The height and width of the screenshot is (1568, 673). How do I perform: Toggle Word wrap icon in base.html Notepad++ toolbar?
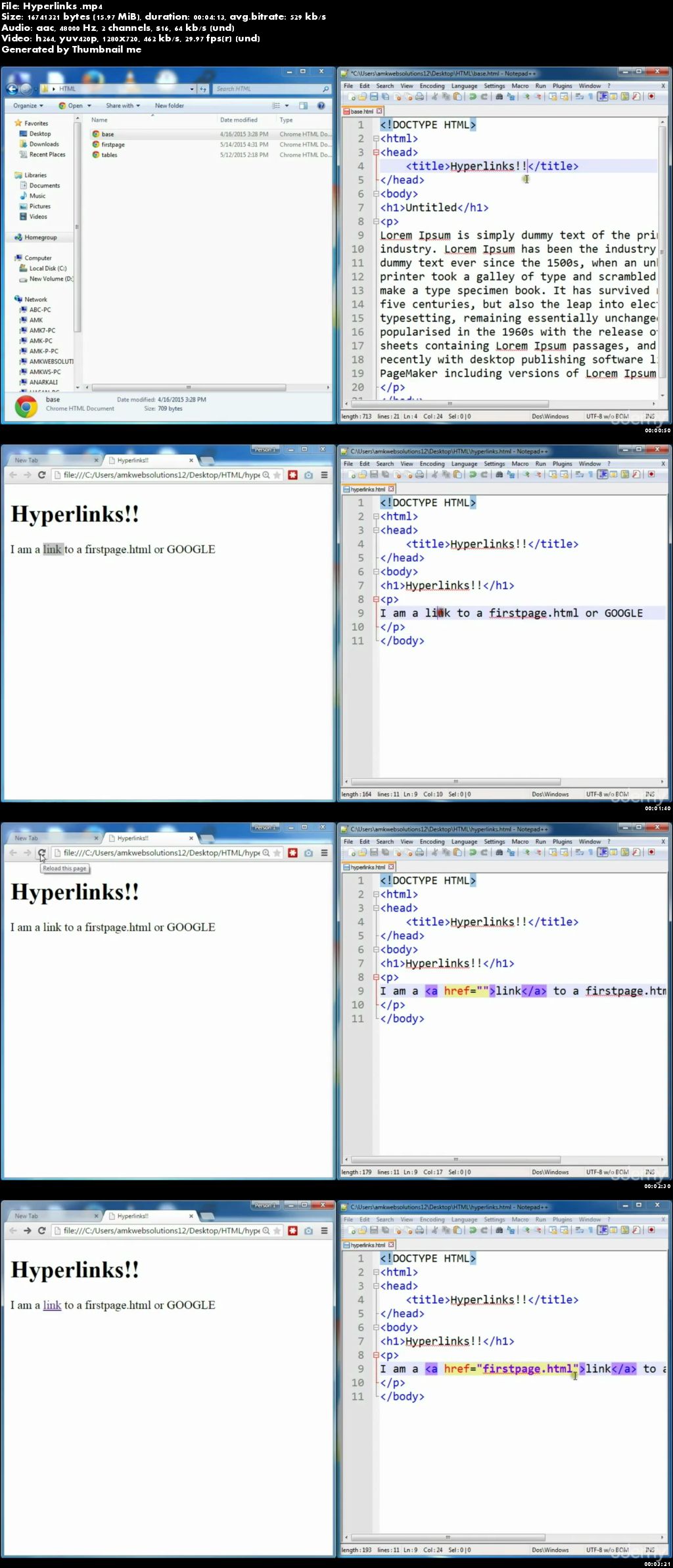[580, 97]
